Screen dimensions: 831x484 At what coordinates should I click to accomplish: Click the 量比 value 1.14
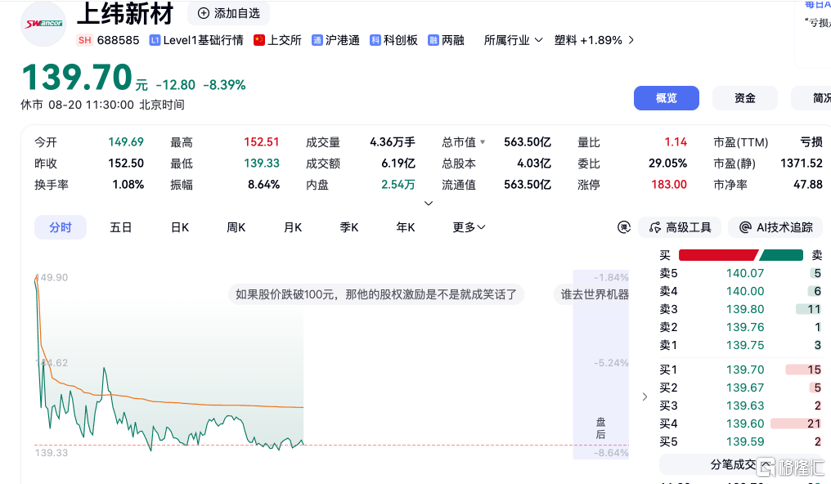point(676,142)
